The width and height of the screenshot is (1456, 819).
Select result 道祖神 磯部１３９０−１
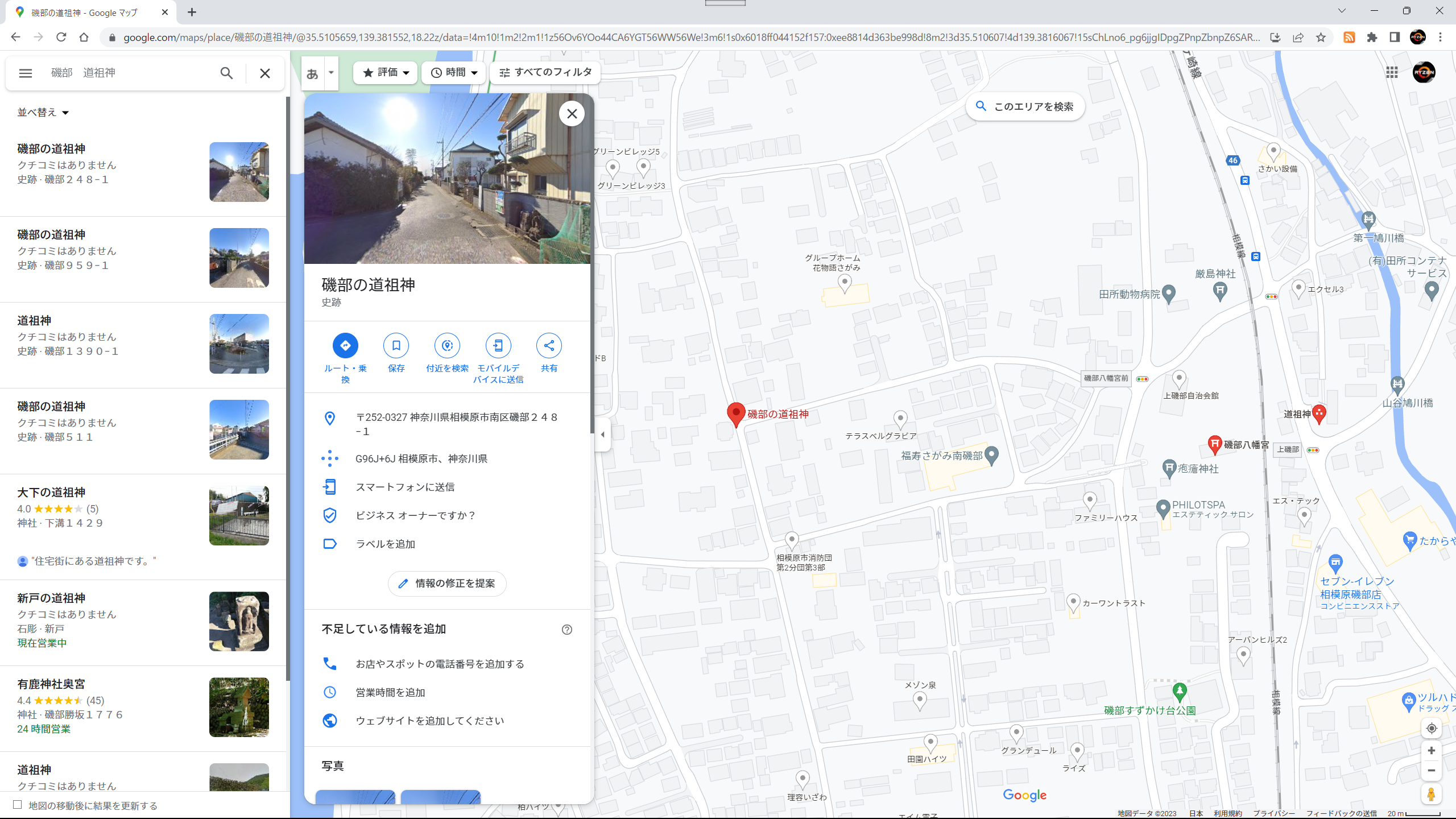tap(142, 345)
